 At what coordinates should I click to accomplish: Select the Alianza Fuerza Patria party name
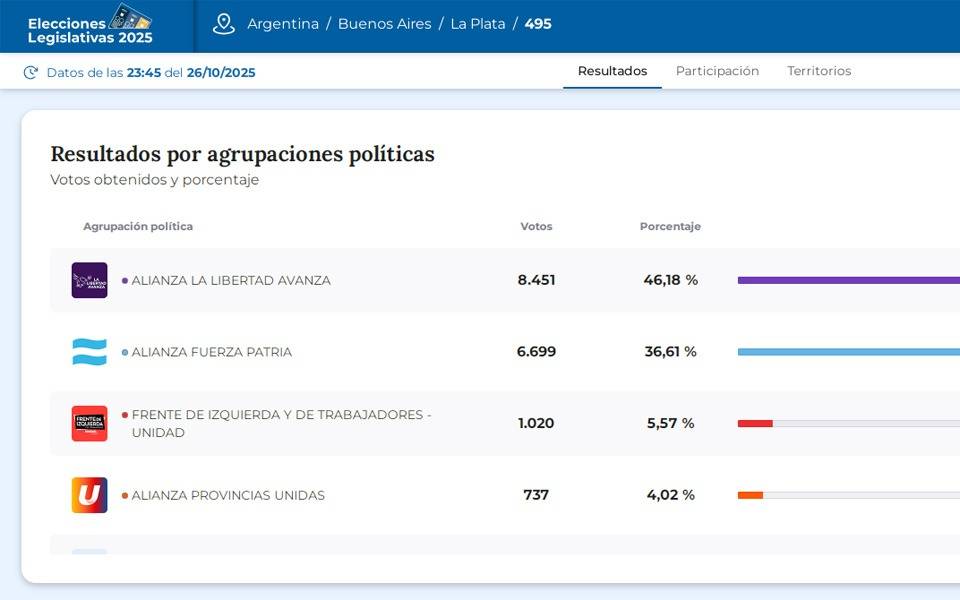click(211, 352)
